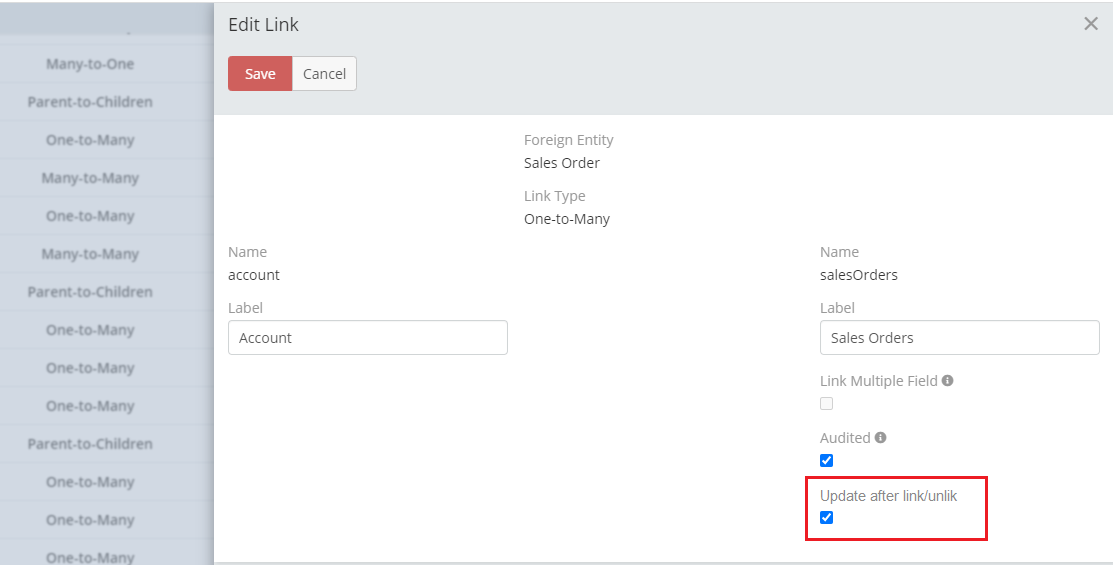The height and width of the screenshot is (565, 1113).
Task: Uncheck the Update after link/unlik checkbox
Action: (x=826, y=518)
